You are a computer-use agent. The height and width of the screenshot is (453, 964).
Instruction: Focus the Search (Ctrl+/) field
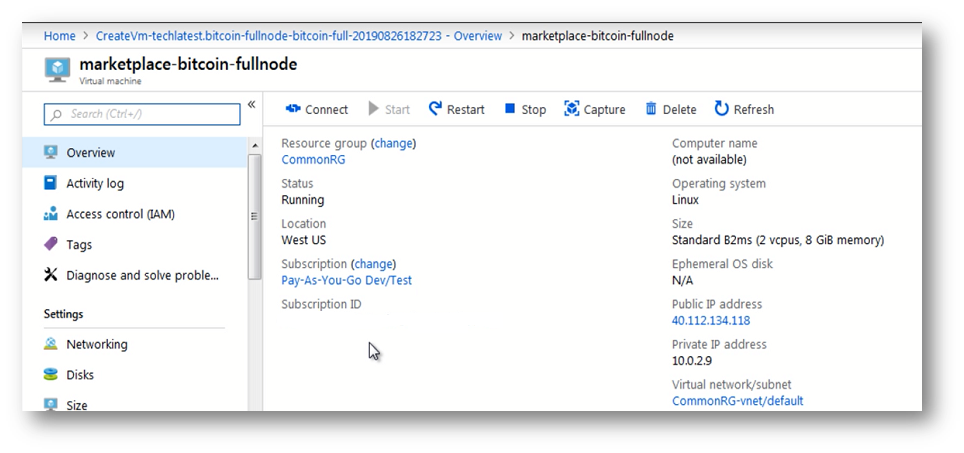click(x=142, y=114)
